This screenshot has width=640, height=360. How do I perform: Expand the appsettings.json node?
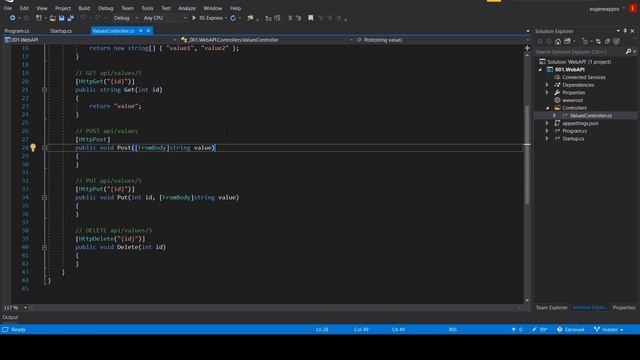click(x=547, y=123)
